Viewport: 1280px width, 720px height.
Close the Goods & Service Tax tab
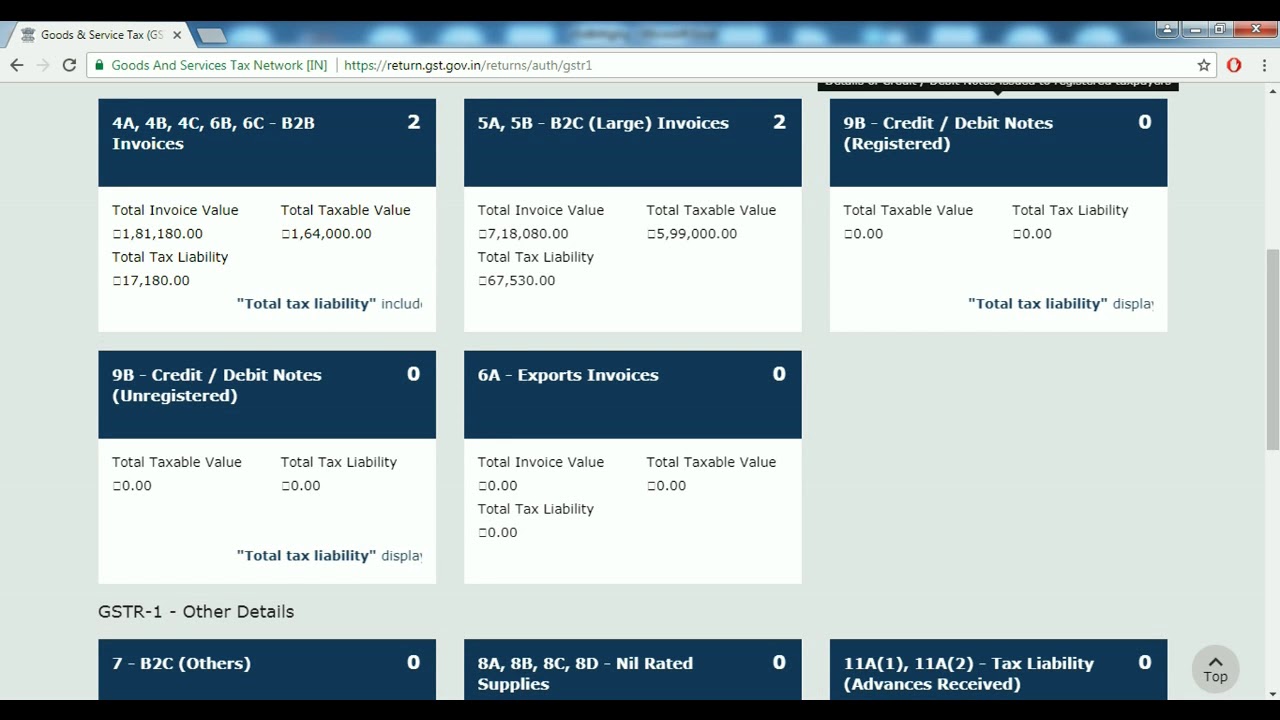click(177, 35)
